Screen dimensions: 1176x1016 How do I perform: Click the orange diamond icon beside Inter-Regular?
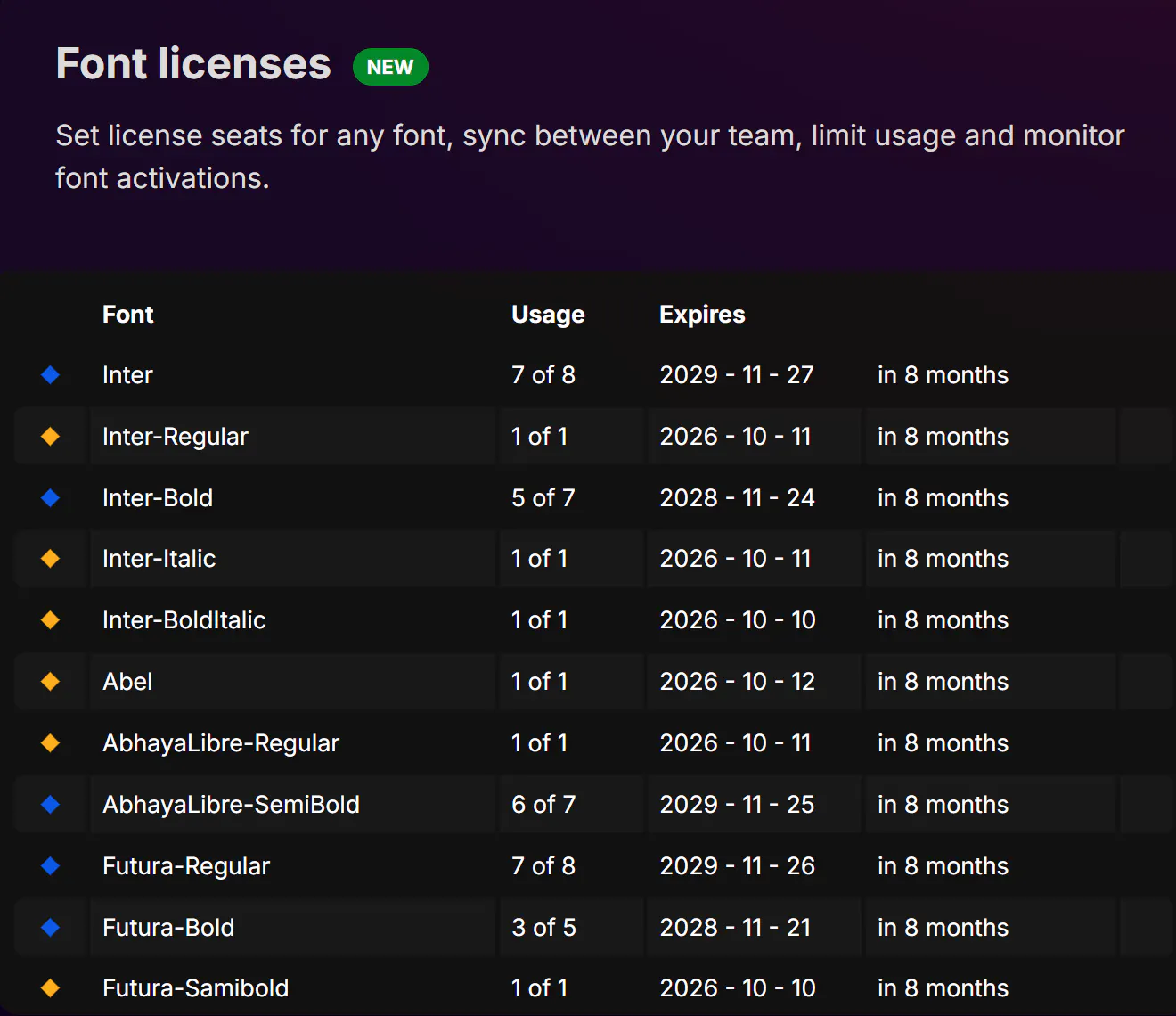pos(51,437)
